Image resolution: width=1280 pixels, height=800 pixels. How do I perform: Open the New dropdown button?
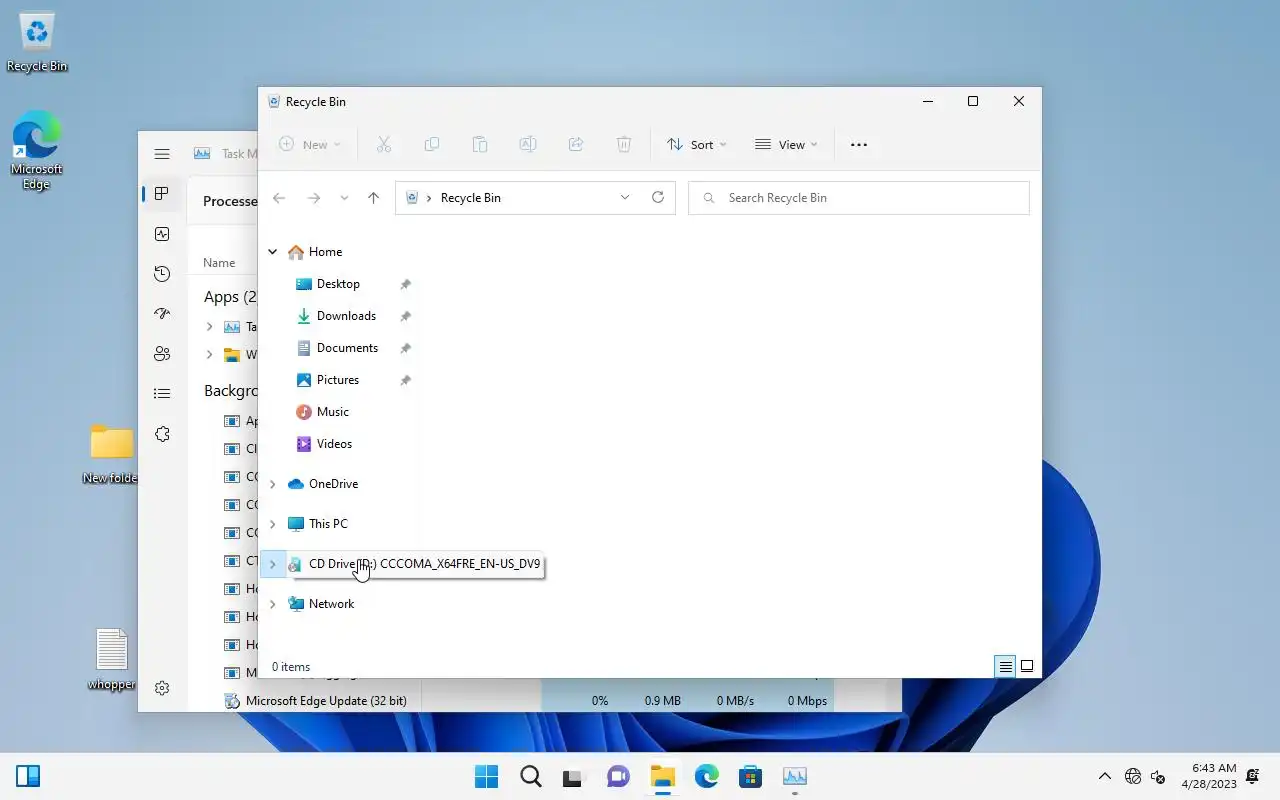310,145
